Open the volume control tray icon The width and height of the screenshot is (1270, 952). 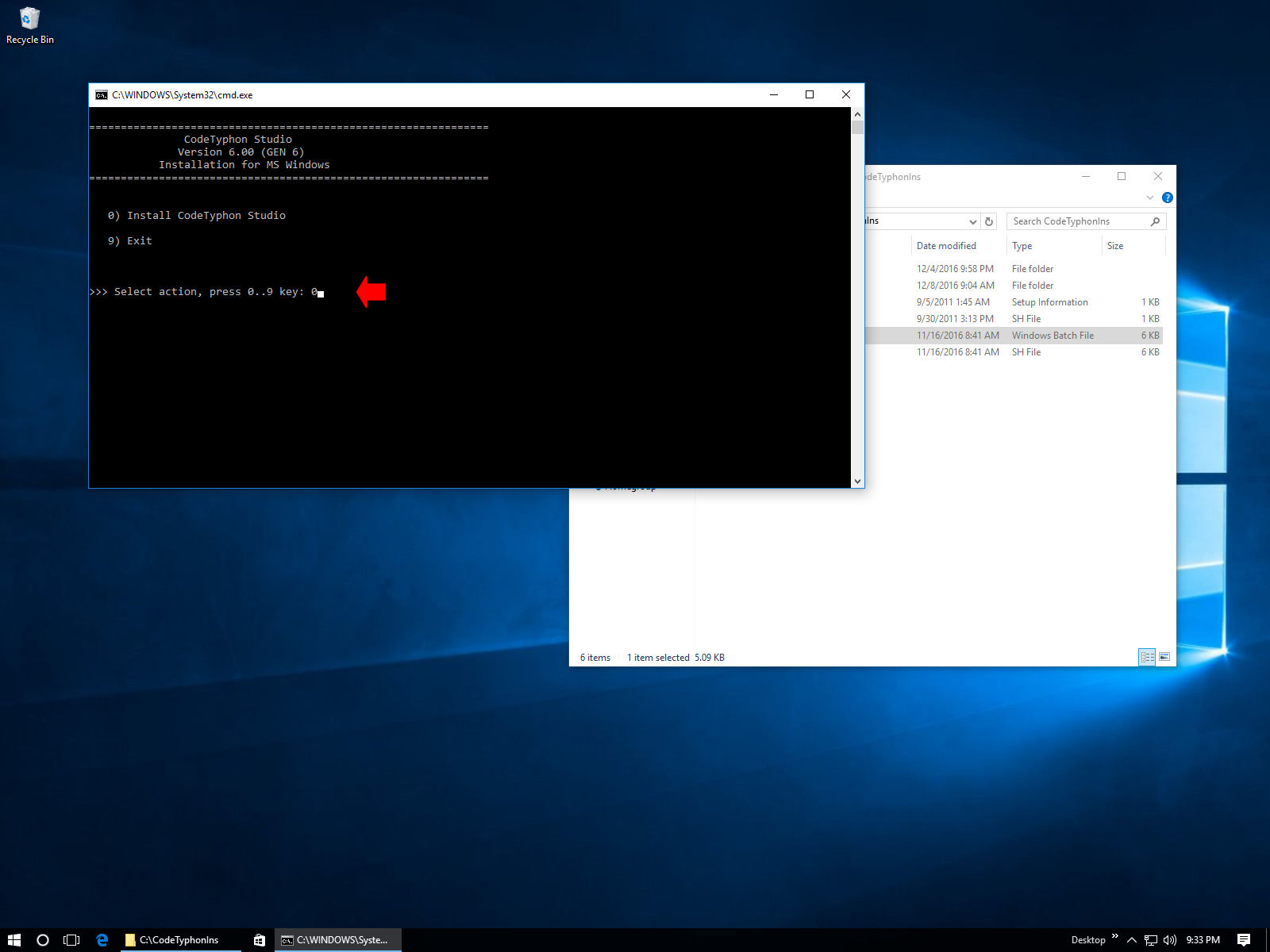pyautogui.click(x=1170, y=940)
